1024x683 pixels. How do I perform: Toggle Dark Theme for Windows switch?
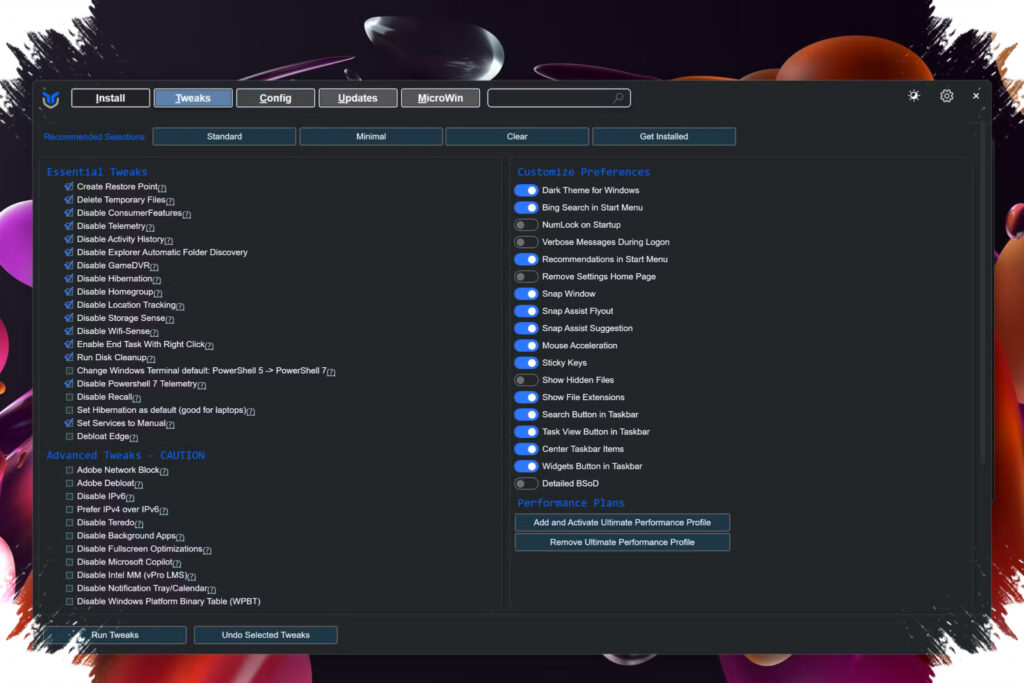pos(526,191)
